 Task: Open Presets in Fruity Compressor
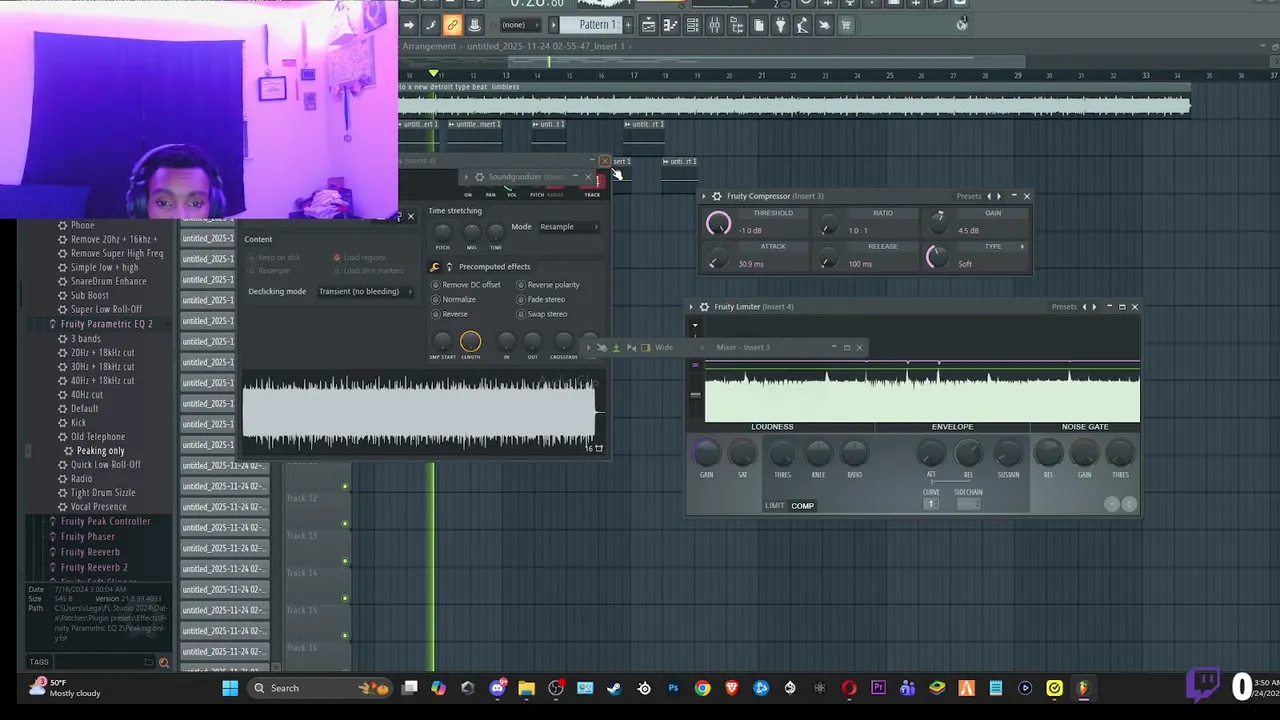[x=968, y=196]
